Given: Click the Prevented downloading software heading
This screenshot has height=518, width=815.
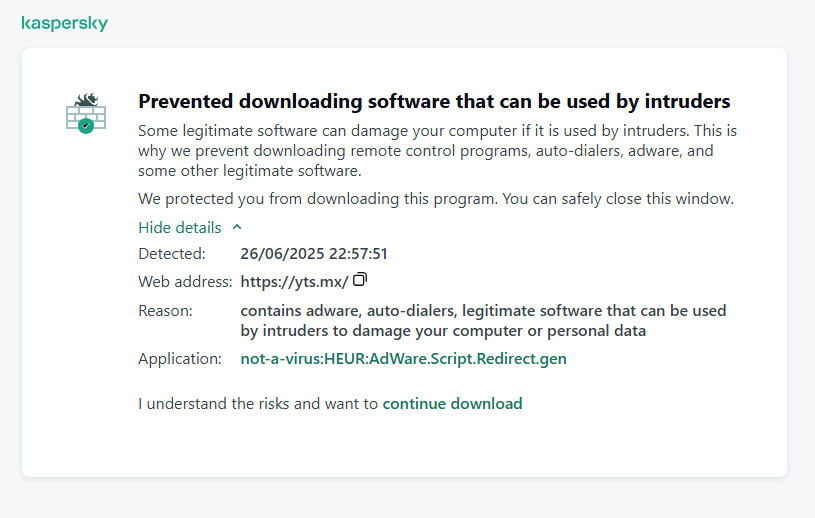Looking at the screenshot, I should point(434,101).
